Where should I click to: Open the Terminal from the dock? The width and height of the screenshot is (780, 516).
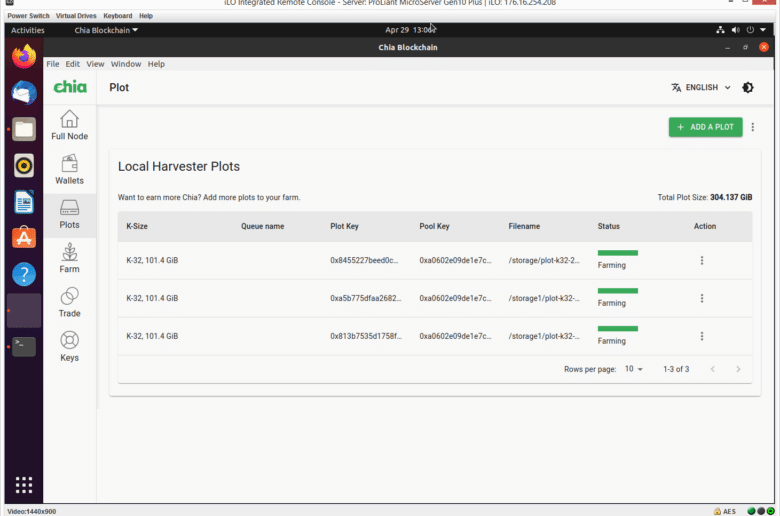pyautogui.click(x=24, y=347)
